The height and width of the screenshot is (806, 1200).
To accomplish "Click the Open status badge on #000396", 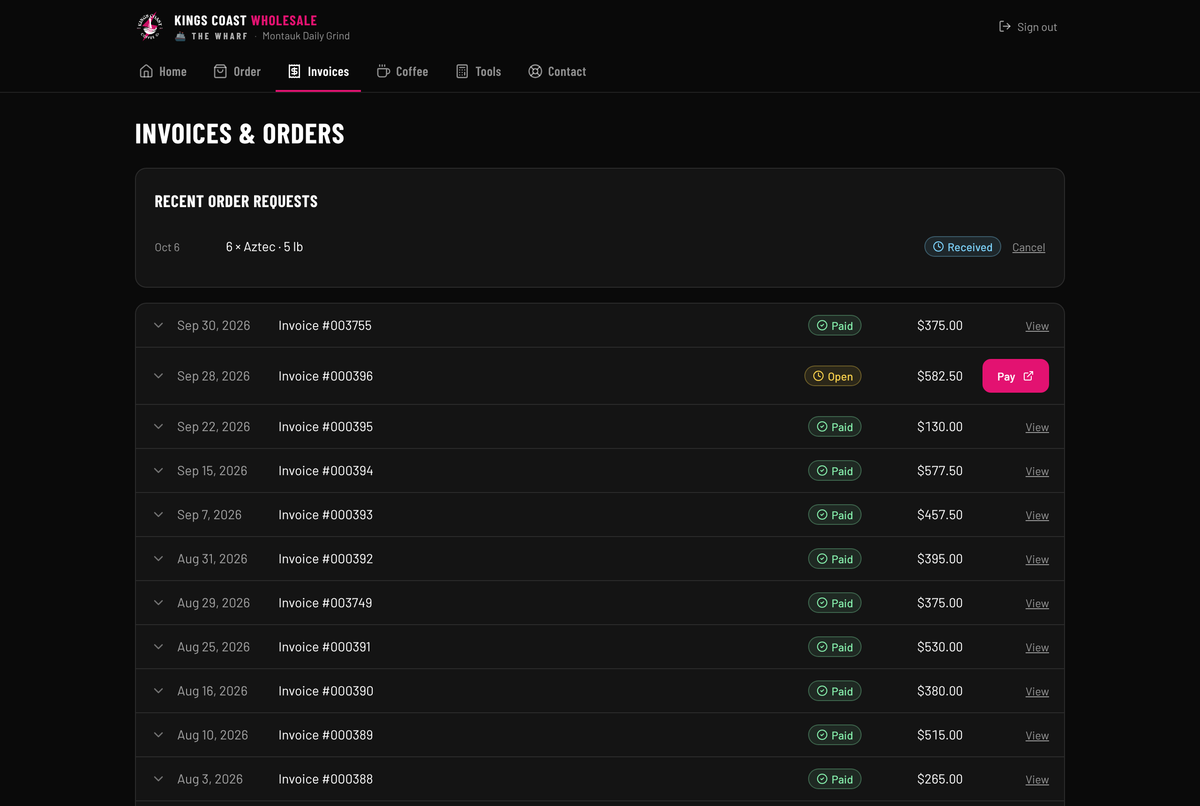I will click(833, 376).
